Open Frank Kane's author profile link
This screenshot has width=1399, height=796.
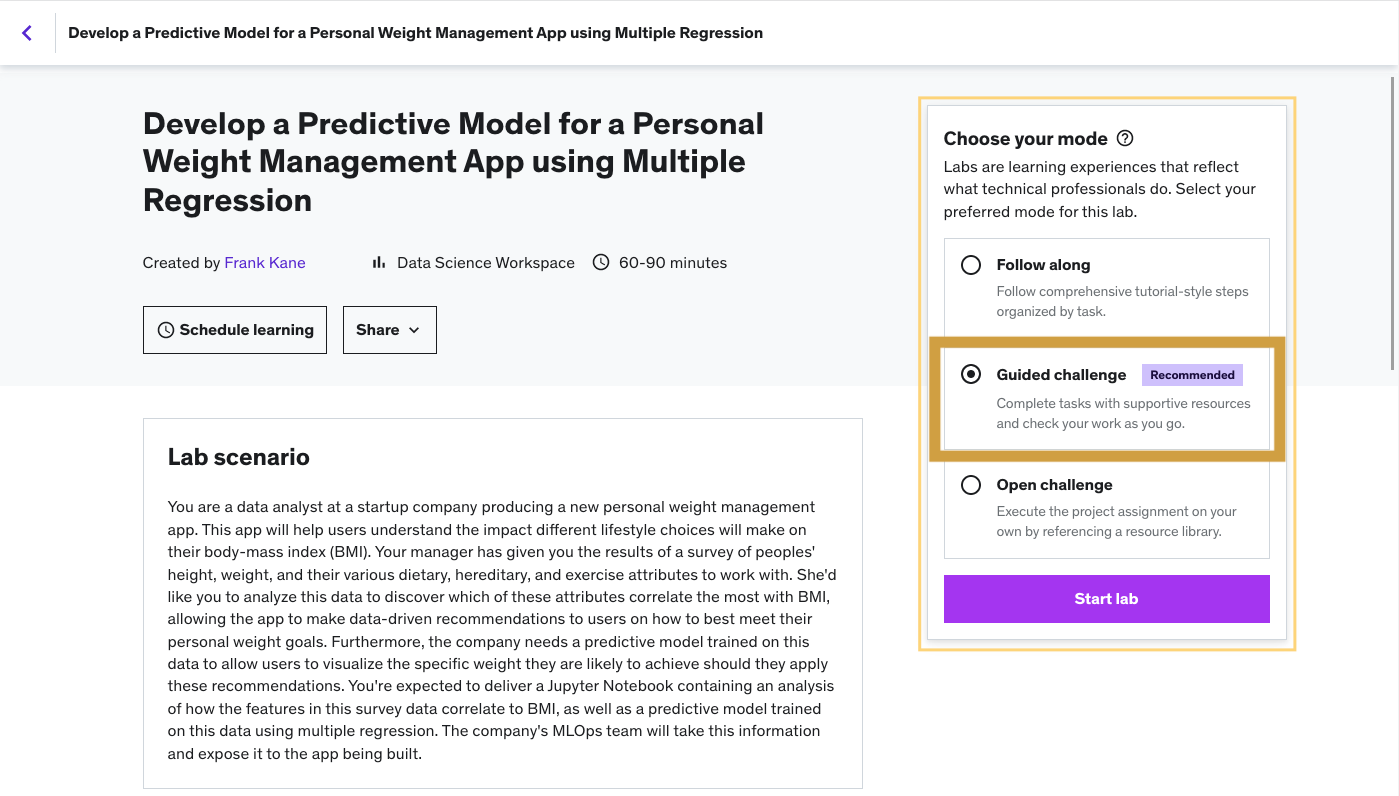(265, 263)
